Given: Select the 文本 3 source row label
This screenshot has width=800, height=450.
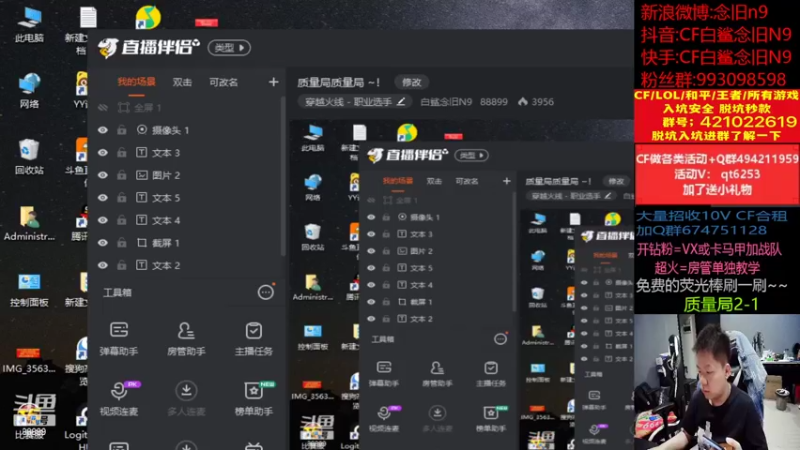Looking at the screenshot, I should pyautogui.click(x=166, y=153).
